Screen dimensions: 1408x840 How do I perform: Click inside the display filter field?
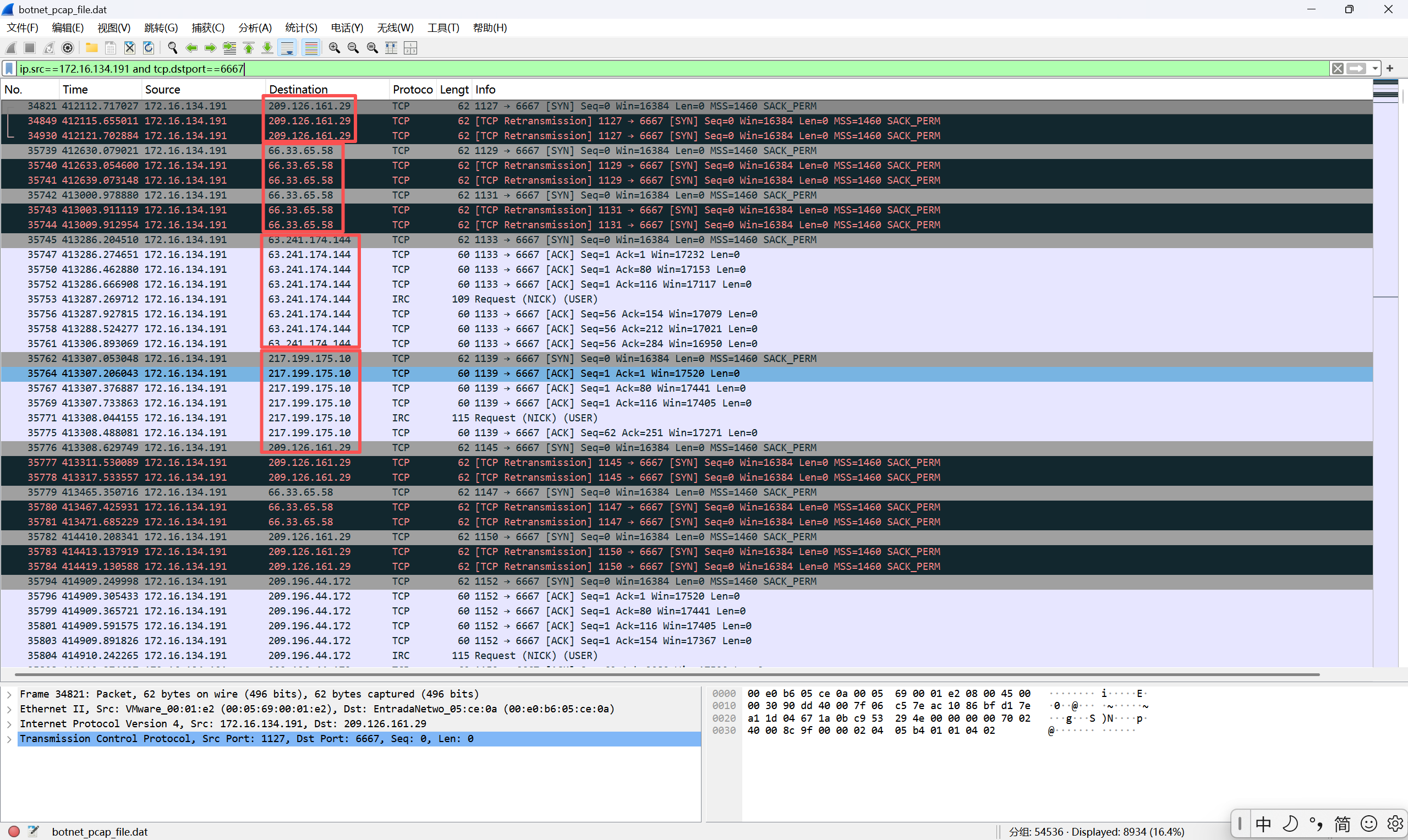click(680, 69)
